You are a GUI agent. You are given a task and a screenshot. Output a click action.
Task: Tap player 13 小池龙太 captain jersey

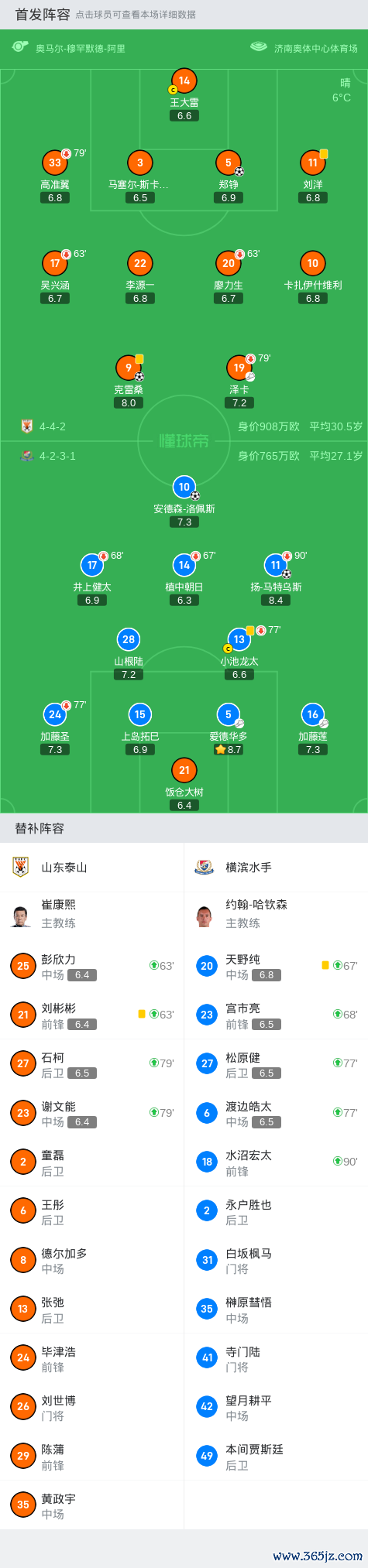click(x=239, y=639)
